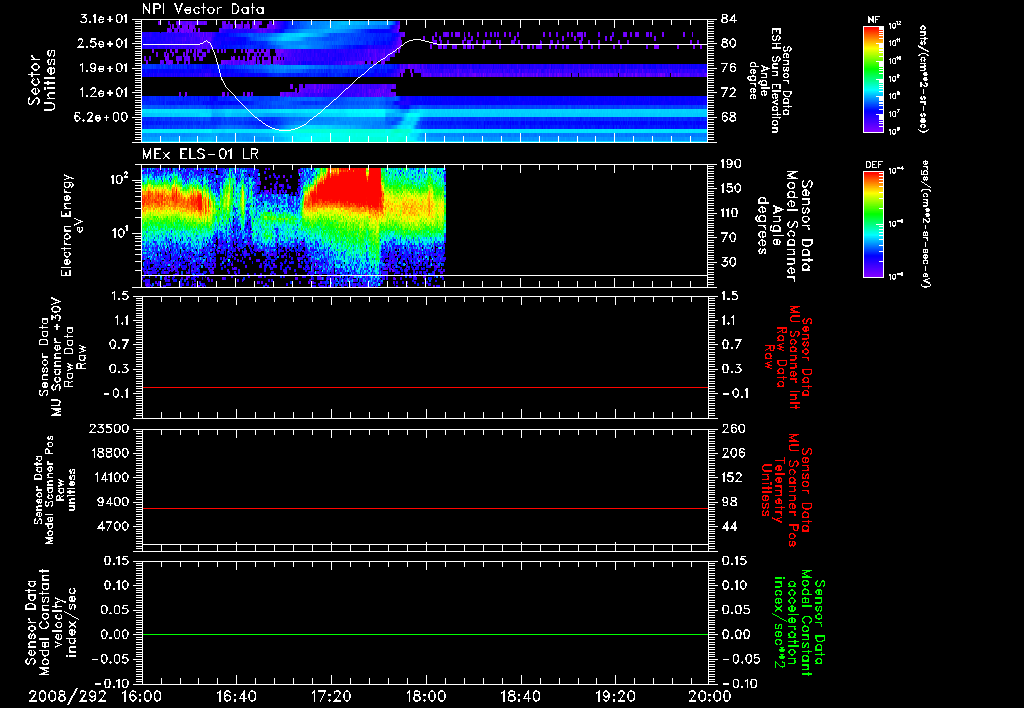Image resolution: width=1024 pixels, height=708 pixels.
Task: Click the 'Model Scanner Angle degrees' axis label
Action: point(784,226)
